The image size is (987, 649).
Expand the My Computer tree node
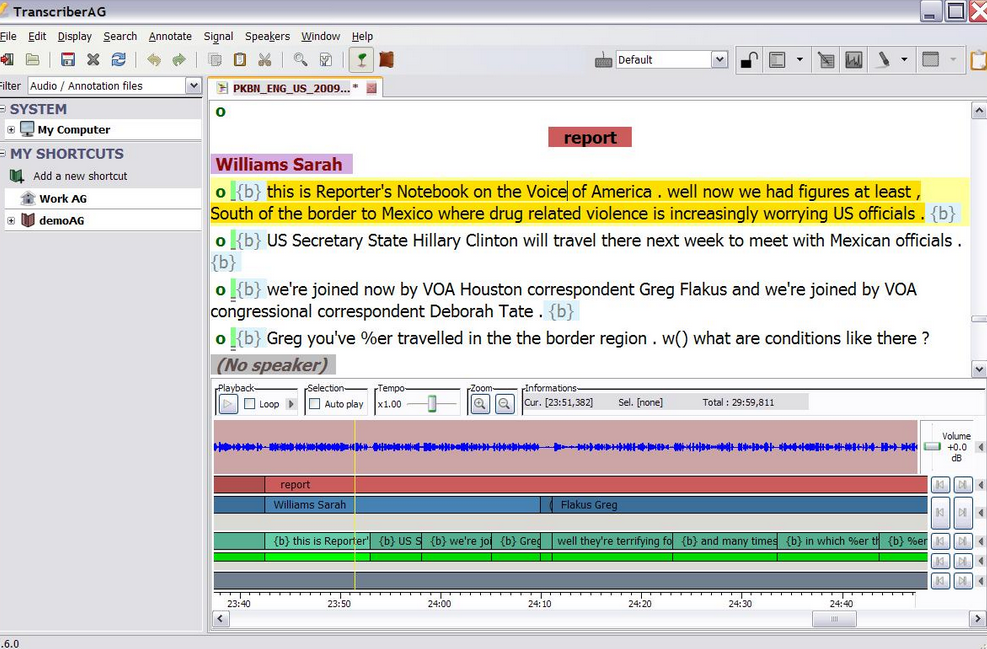tap(11, 130)
